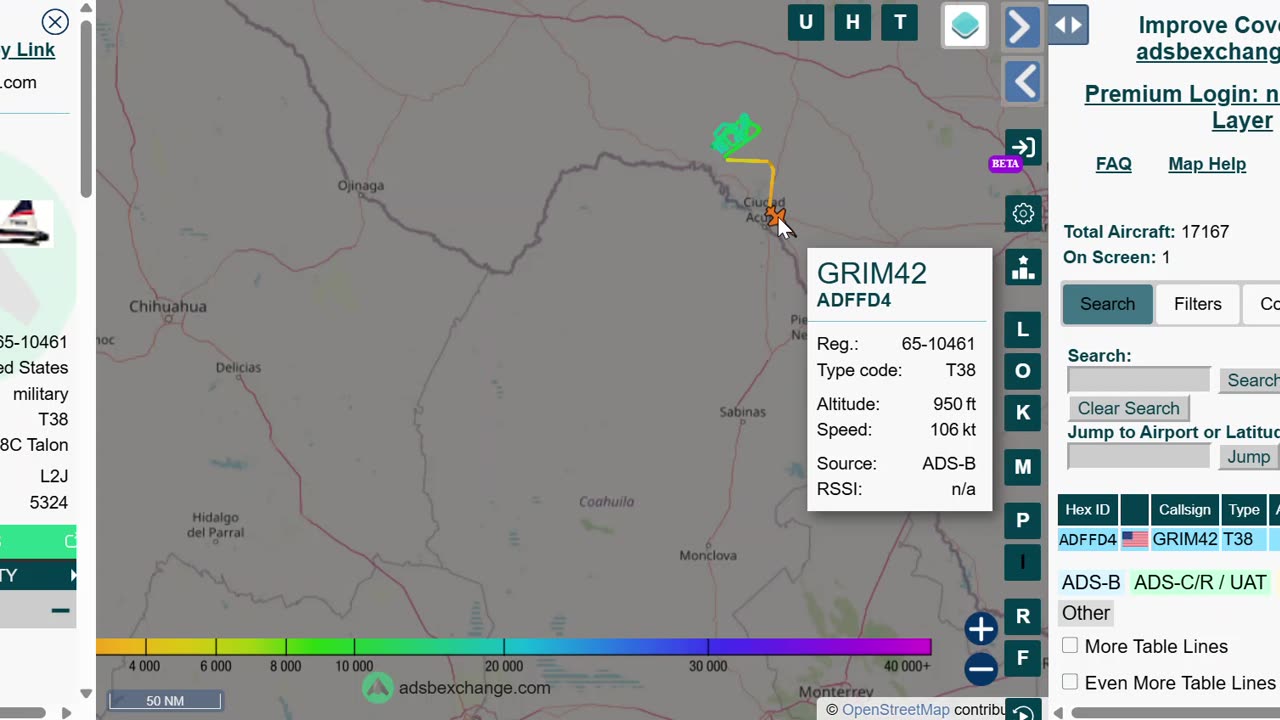Click the replay history icon
Viewport: 1280px width, 720px height.
tap(1022, 711)
